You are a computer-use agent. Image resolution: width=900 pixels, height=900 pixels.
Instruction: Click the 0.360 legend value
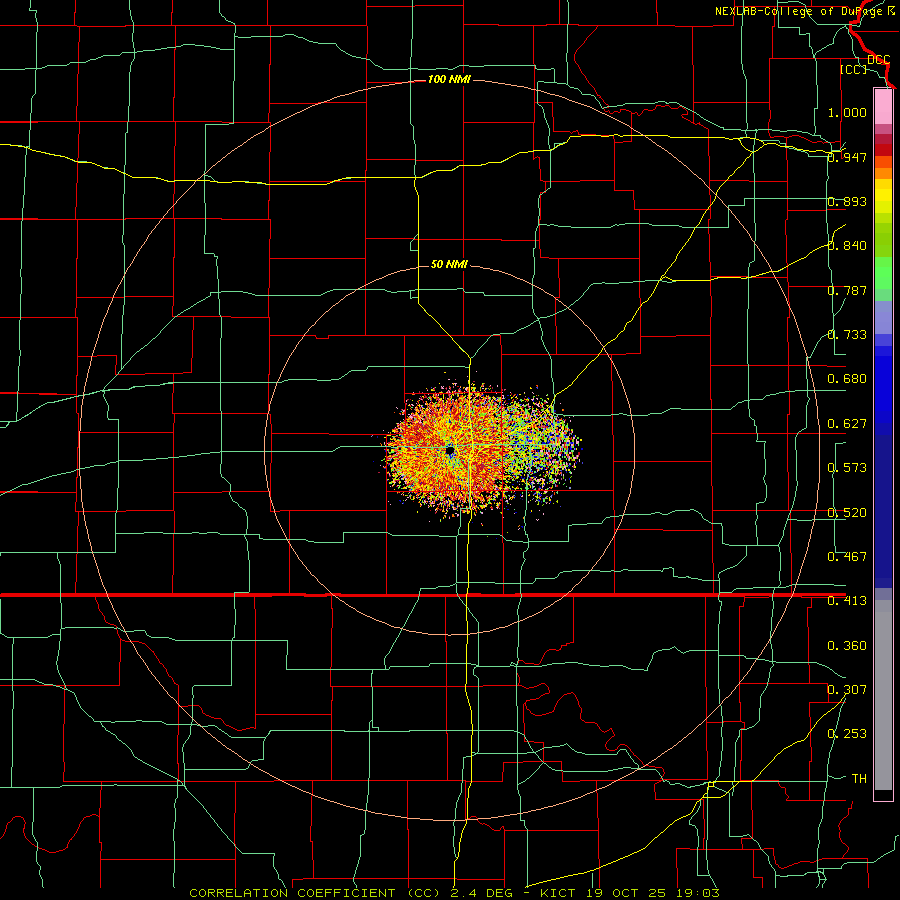tap(847, 646)
